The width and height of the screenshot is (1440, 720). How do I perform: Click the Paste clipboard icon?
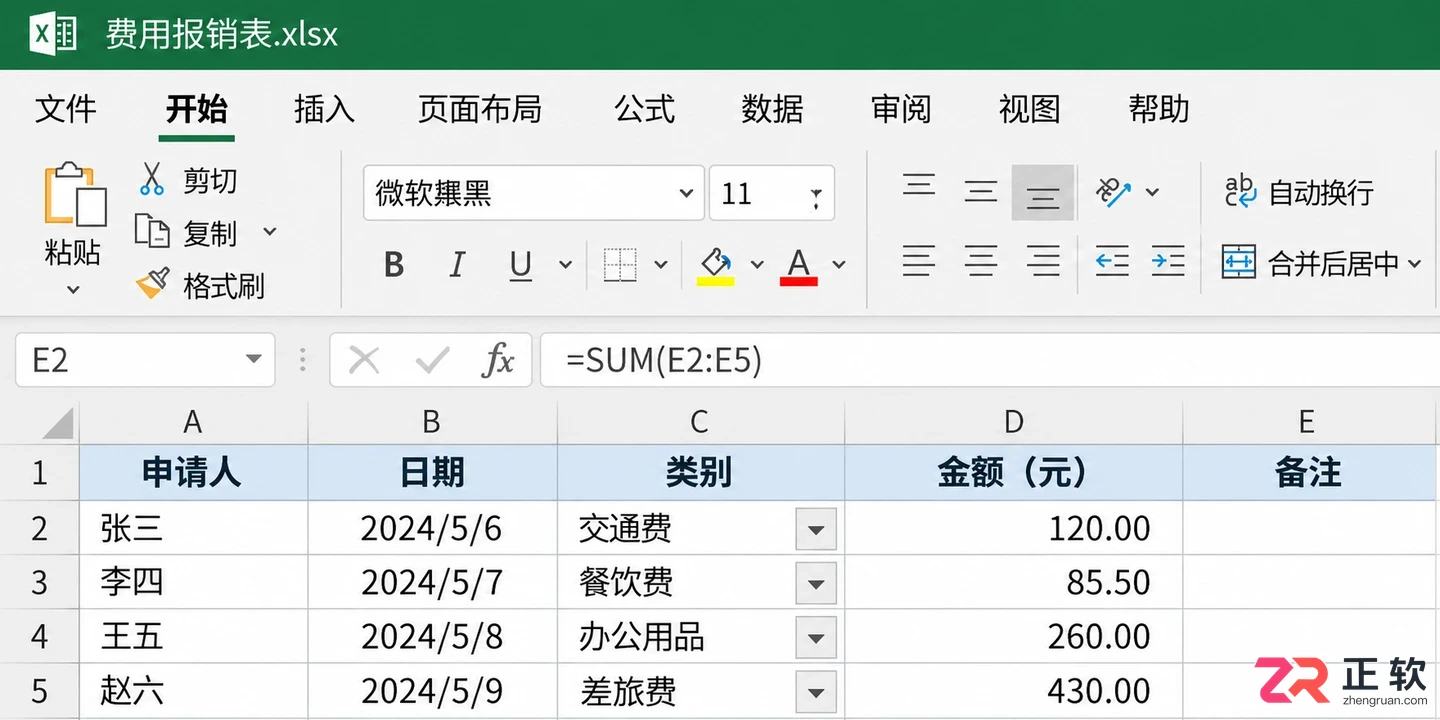[74, 195]
